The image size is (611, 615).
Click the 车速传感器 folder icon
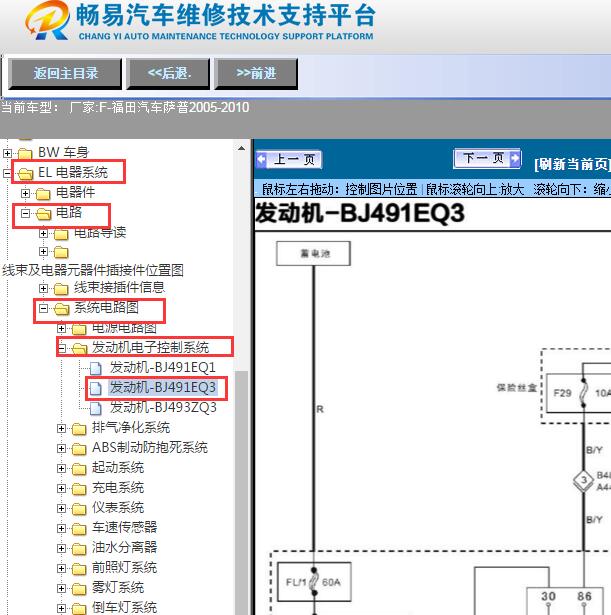tap(79, 529)
